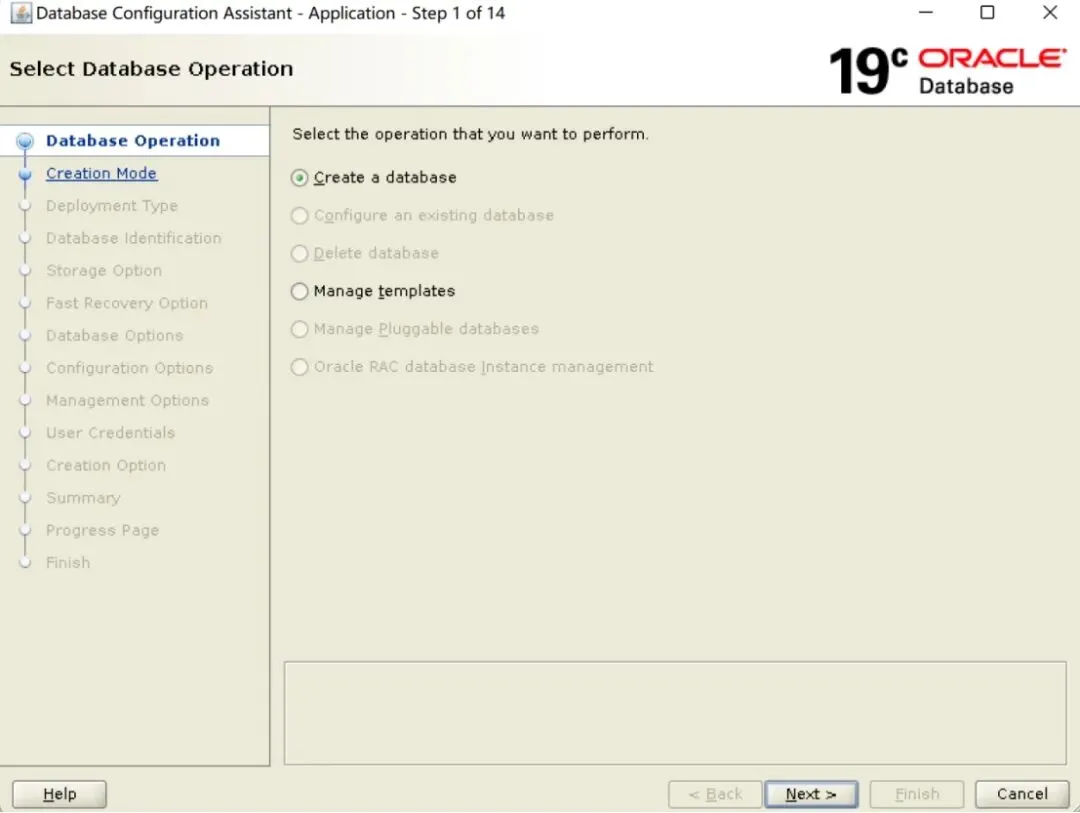
Task: Choose Oracle RAC database Instance management
Action: [x=299, y=367]
